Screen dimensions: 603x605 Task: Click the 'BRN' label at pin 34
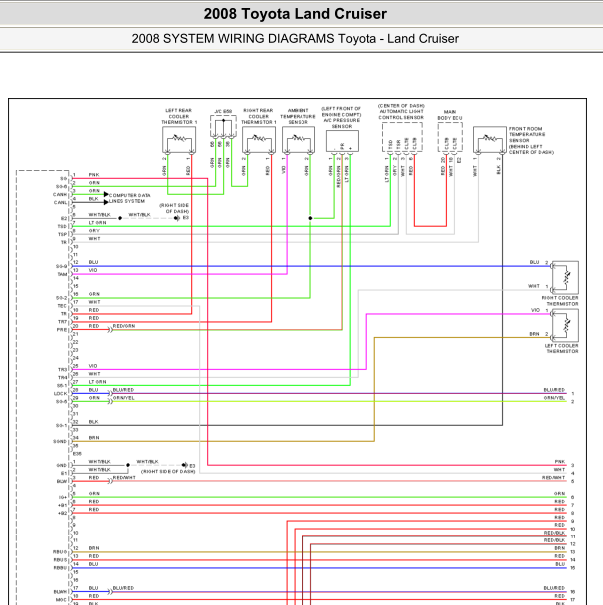pyautogui.click(x=94, y=438)
